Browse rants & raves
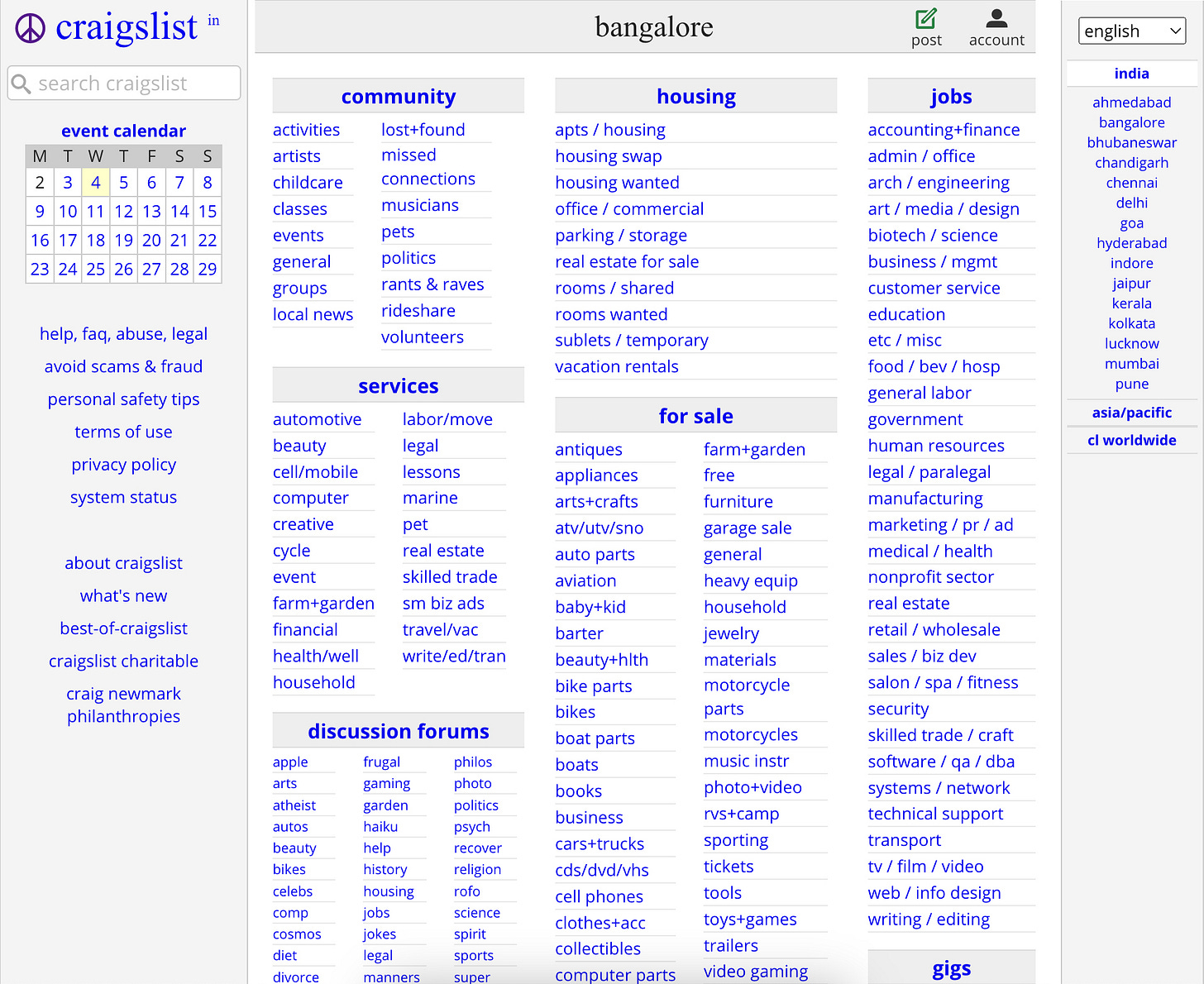 pos(432,284)
